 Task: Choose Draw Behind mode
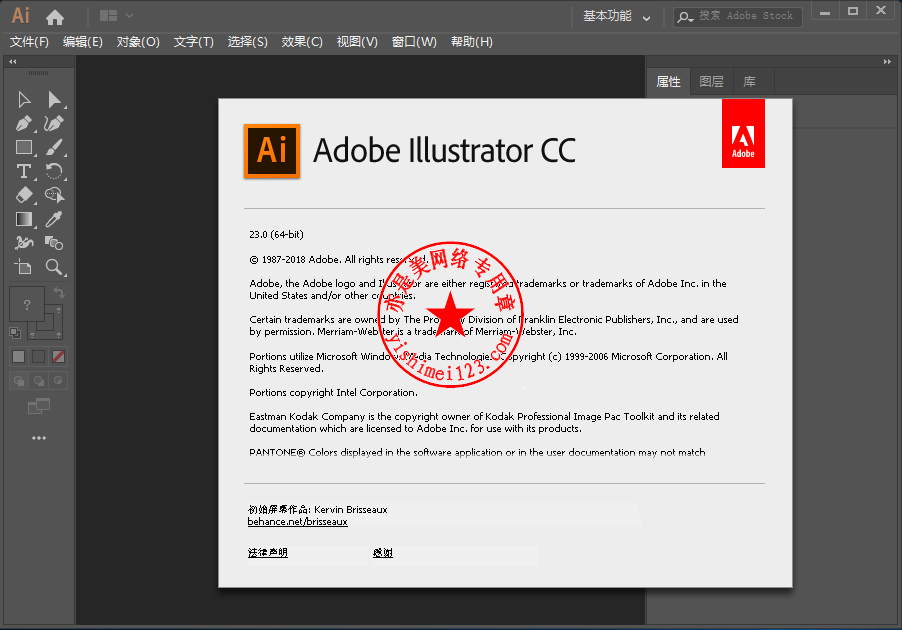[39, 381]
